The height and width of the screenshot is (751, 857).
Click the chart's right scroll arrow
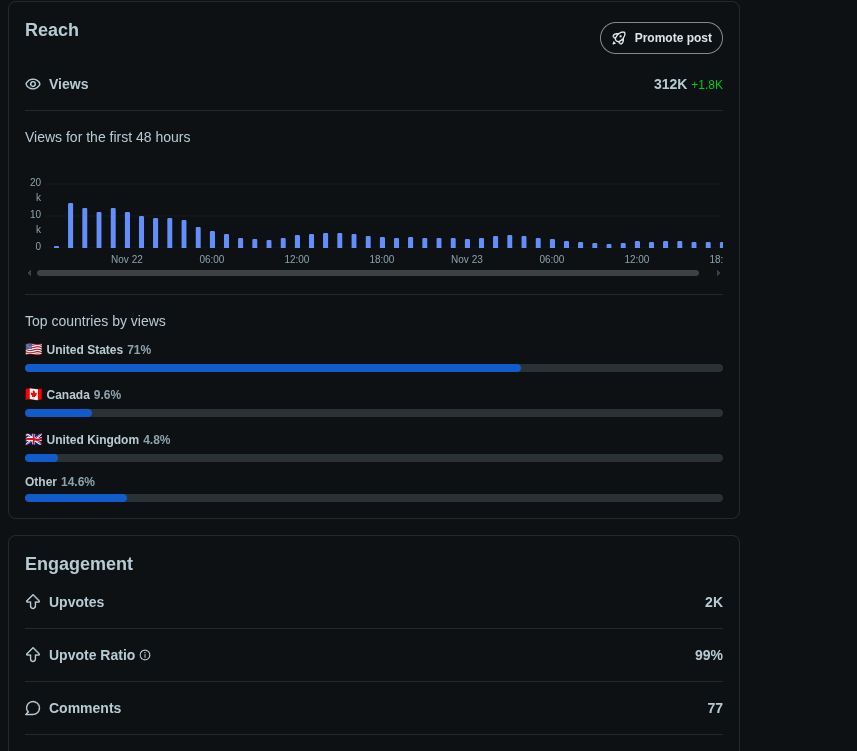(x=718, y=273)
